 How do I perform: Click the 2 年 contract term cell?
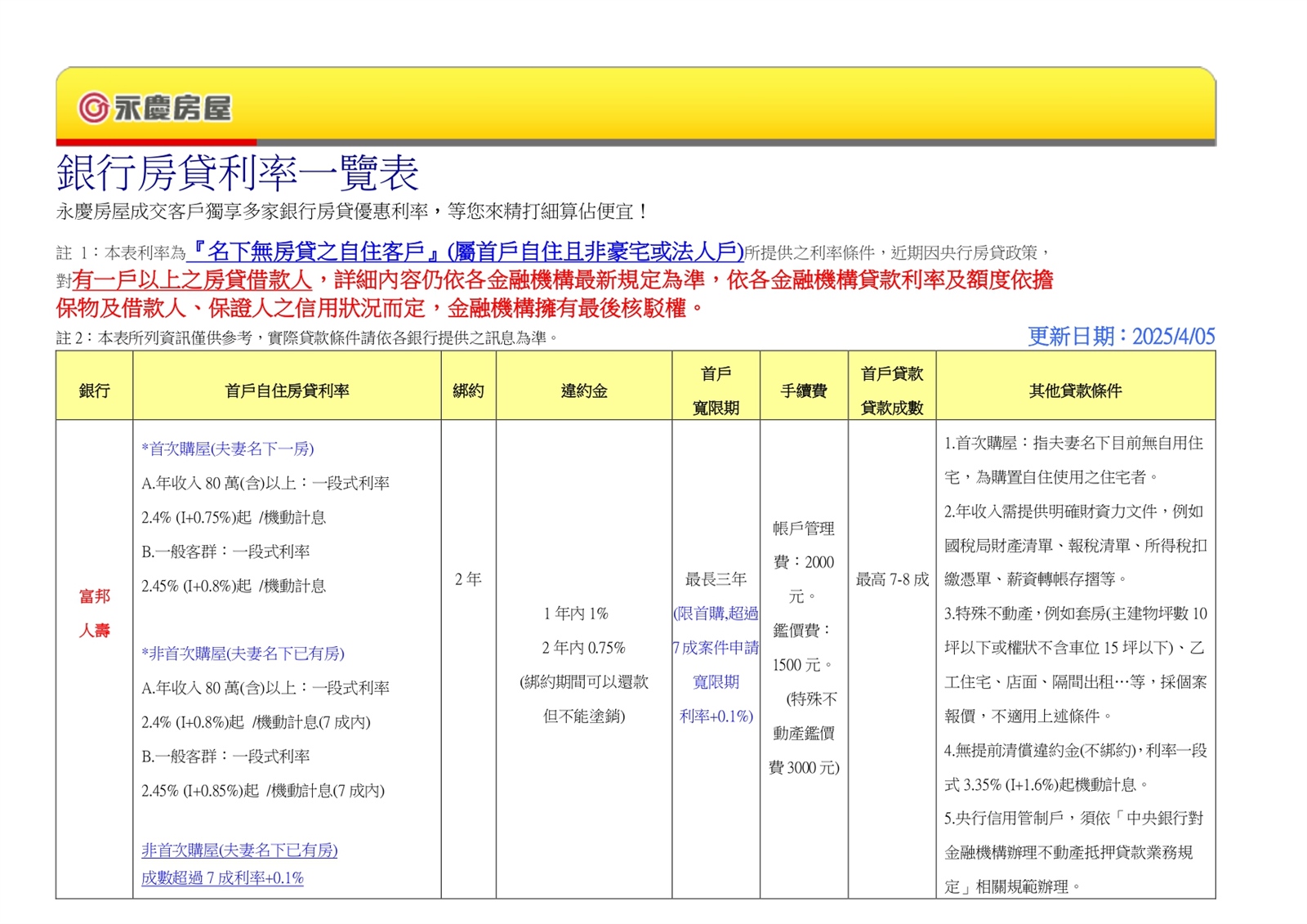(468, 579)
